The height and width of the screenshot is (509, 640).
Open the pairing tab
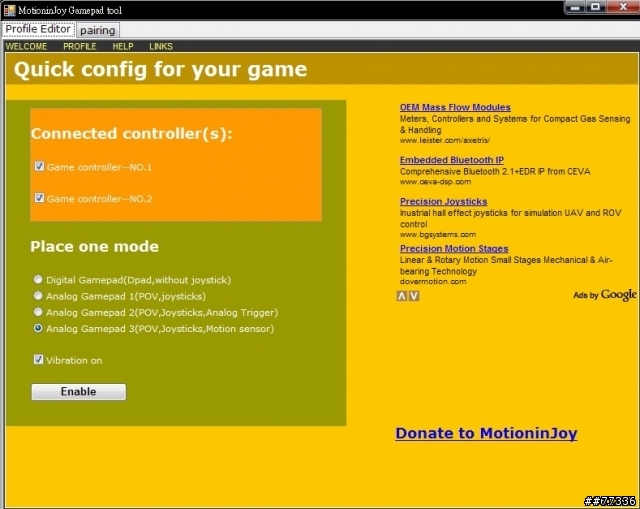click(x=98, y=30)
